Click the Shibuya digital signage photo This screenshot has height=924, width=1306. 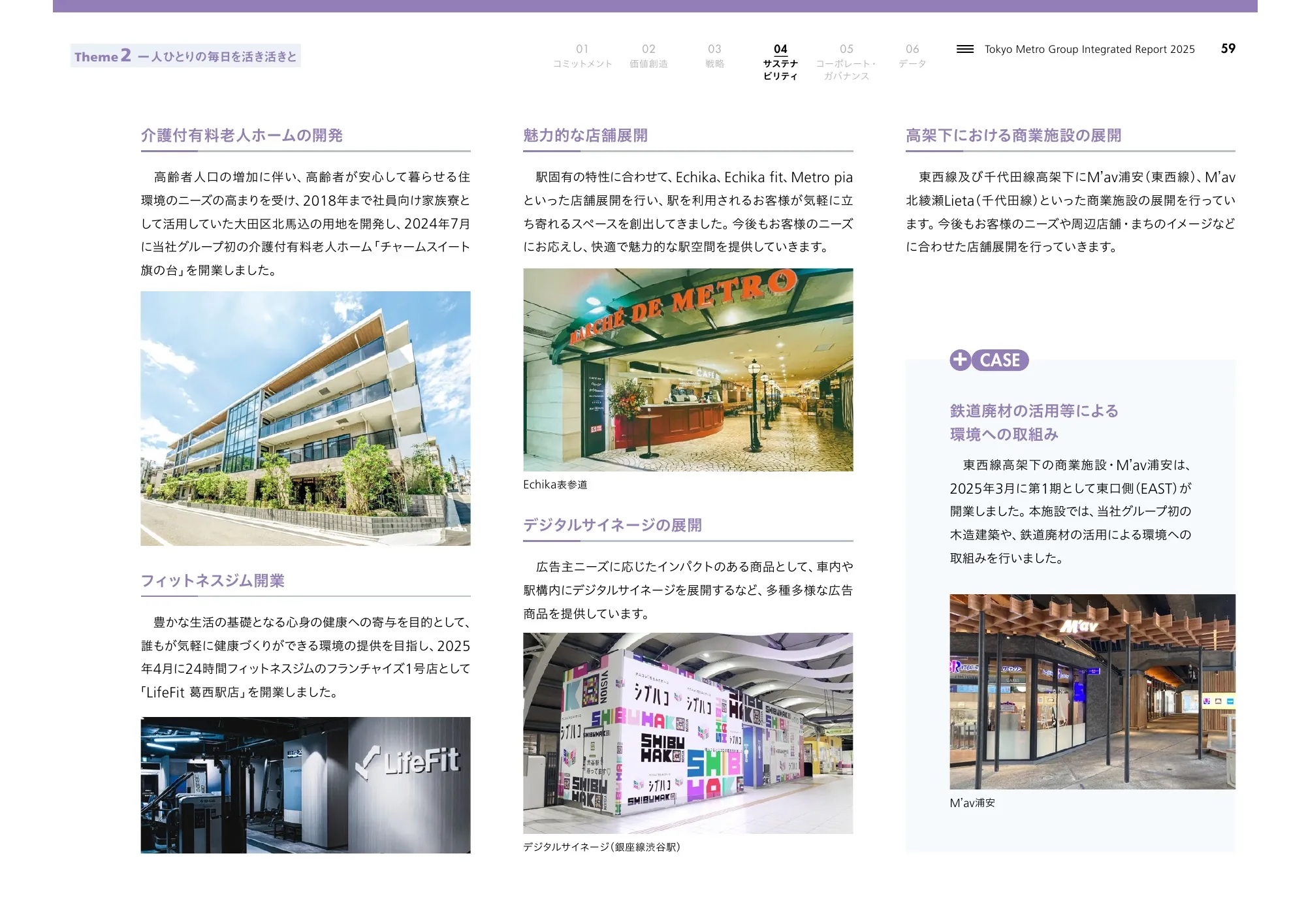point(688,733)
